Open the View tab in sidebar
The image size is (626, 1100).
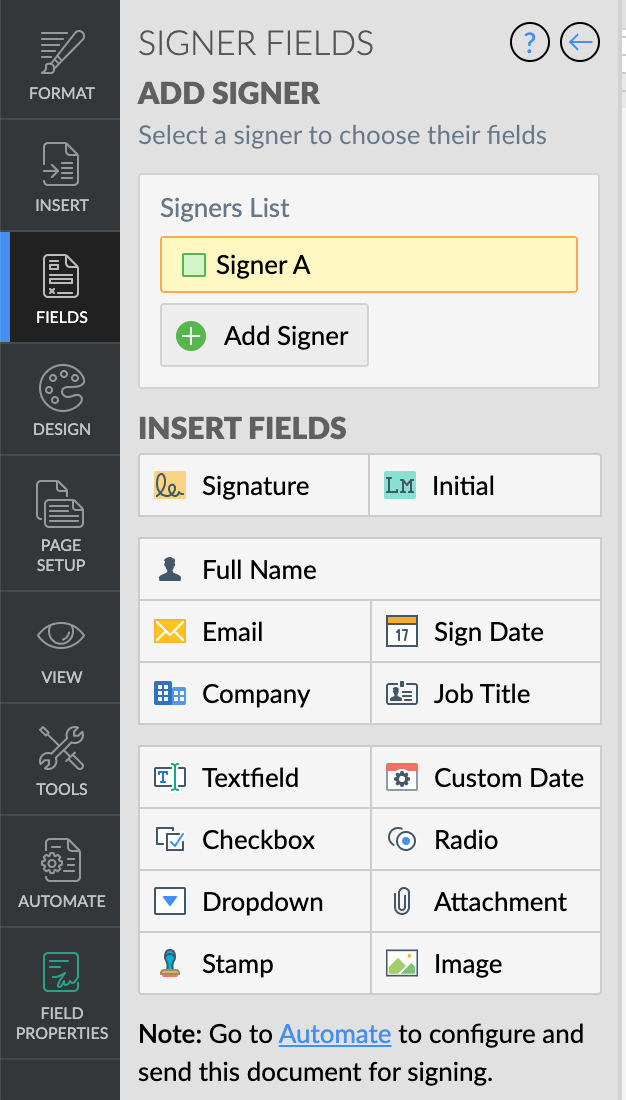pyautogui.click(x=61, y=650)
